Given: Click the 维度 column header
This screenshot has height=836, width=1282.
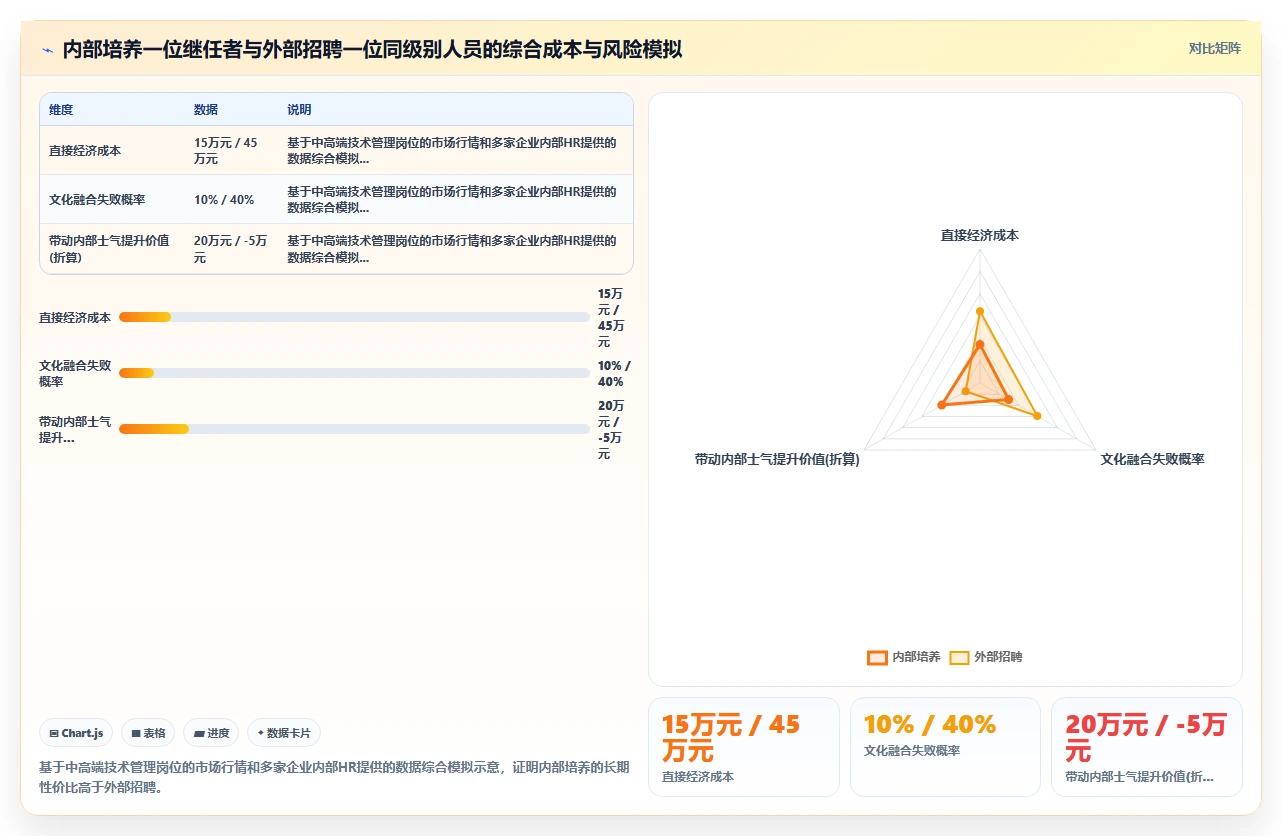Looking at the screenshot, I should click(x=61, y=110).
